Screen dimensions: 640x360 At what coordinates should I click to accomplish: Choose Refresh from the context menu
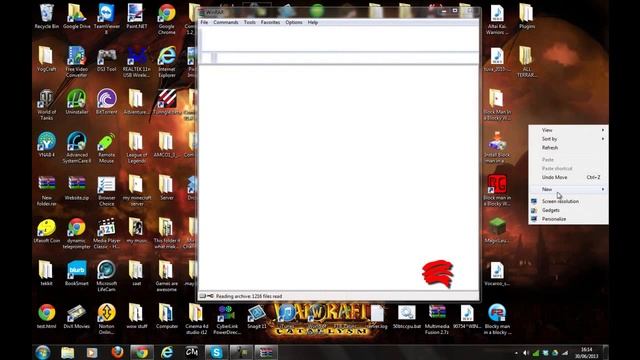pyautogui.click(x=568, y=148)
